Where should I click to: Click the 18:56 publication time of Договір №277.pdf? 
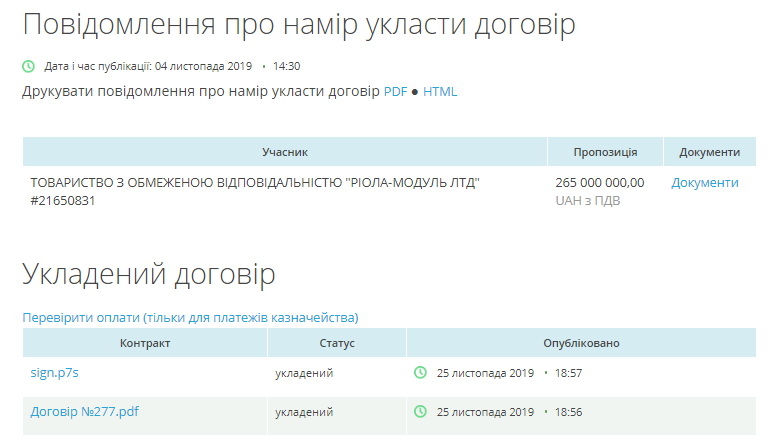point(568,411)
